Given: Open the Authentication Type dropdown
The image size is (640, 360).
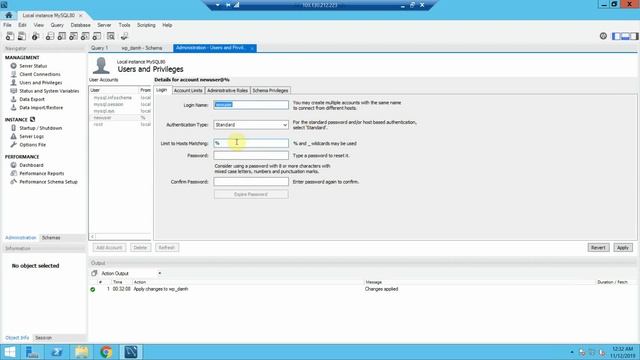Looking at the screenshot, I should (x=251, y=124).
